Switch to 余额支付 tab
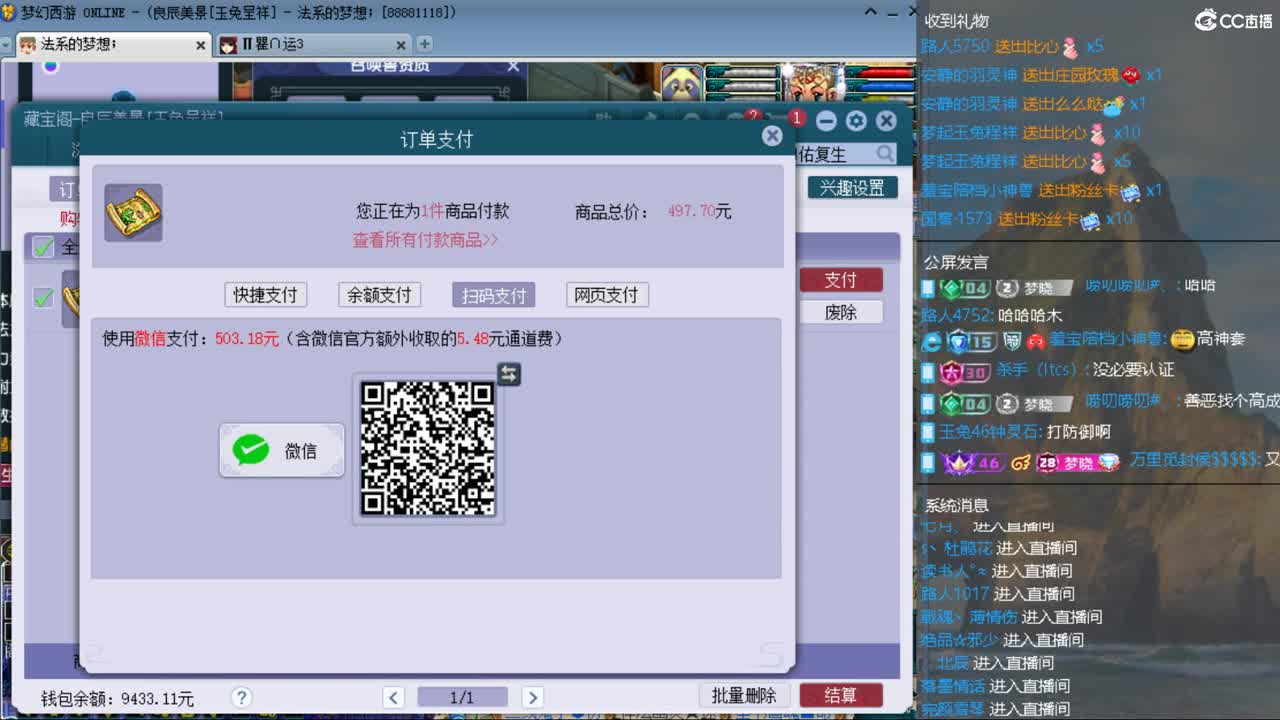 pos(380,295)
